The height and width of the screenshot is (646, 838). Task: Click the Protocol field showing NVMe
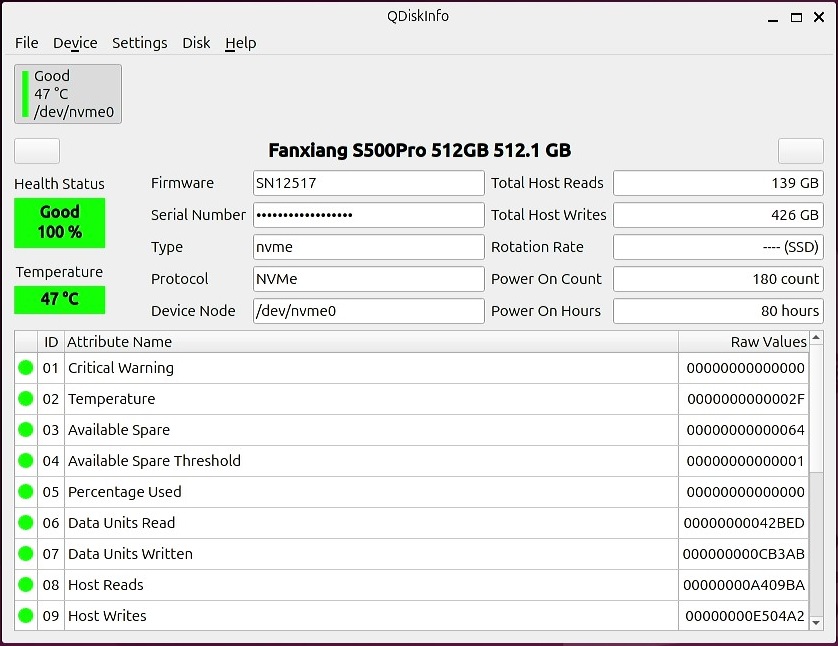click(369, 279)
